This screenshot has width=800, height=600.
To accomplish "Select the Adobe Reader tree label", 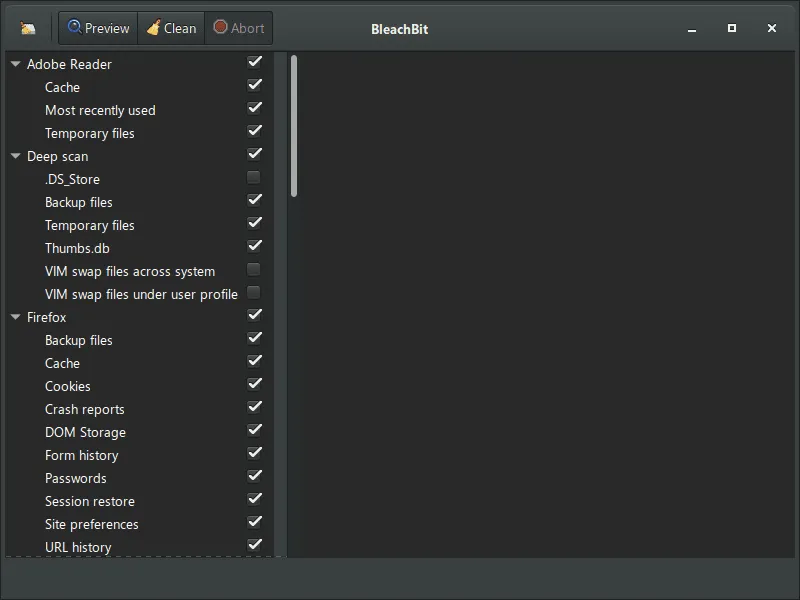I will [69, 64].
